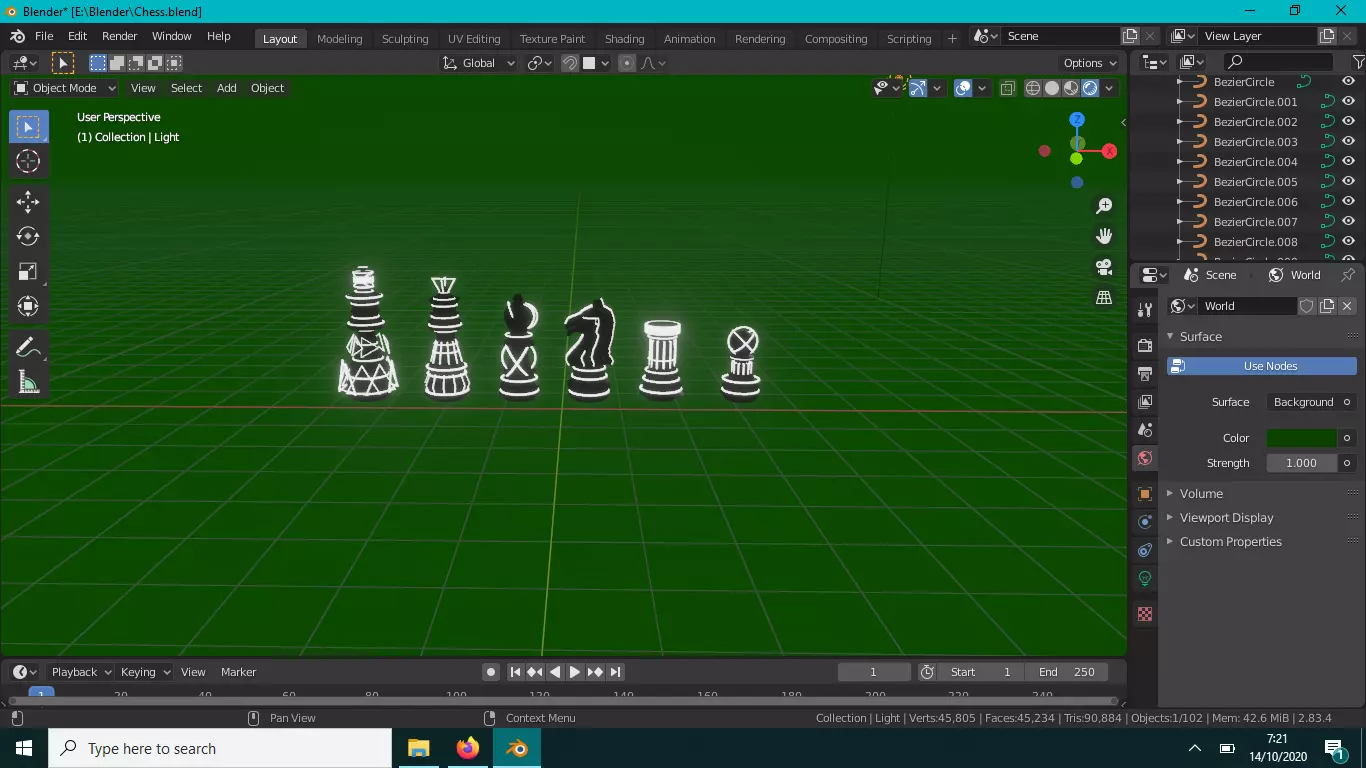1366x768 pixels.
Task: Click the new World duplicate button
Action: (1327, 306)
